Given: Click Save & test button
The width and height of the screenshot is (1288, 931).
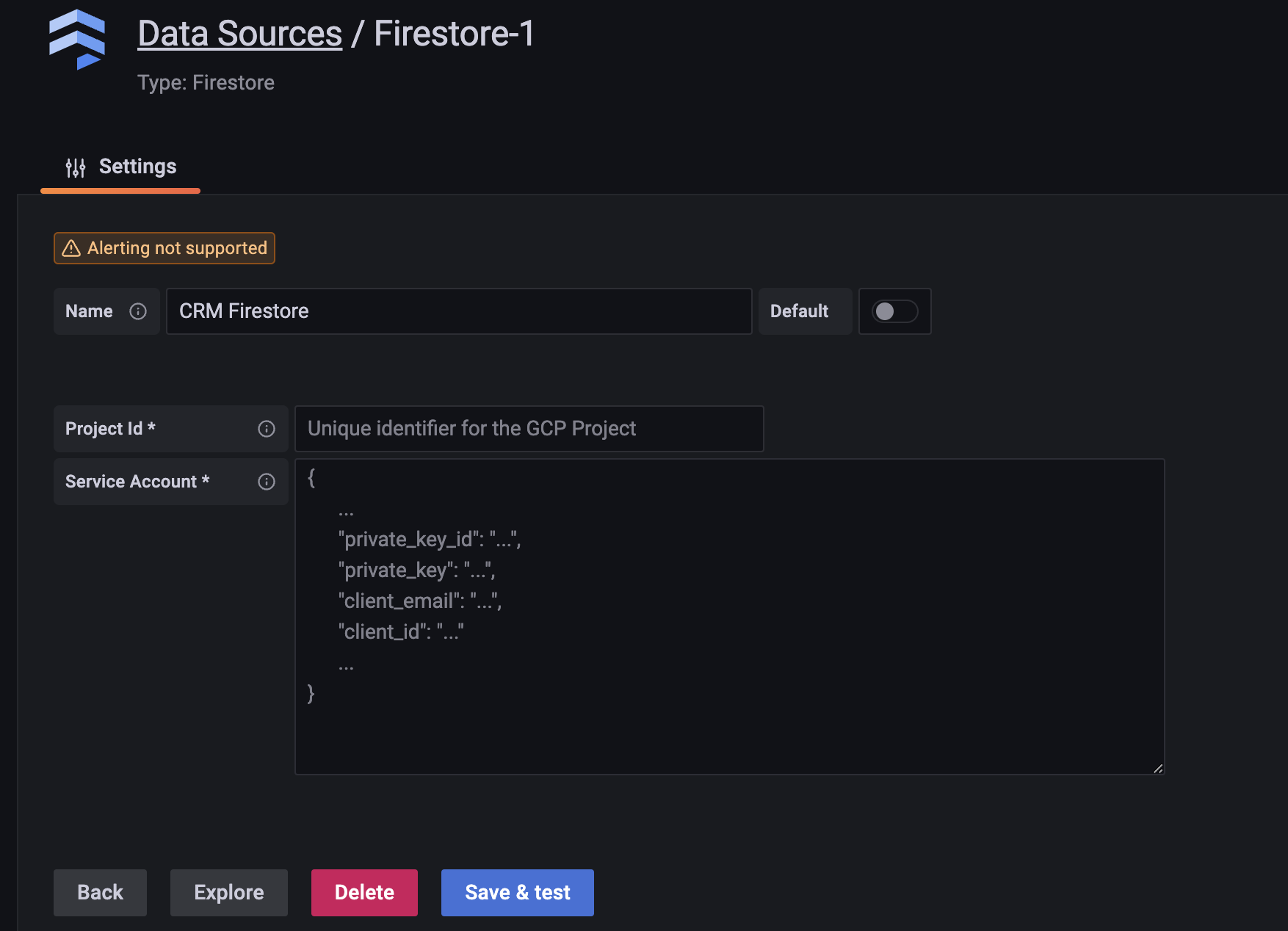Looking at the screenshot, I should pos(518,893).
